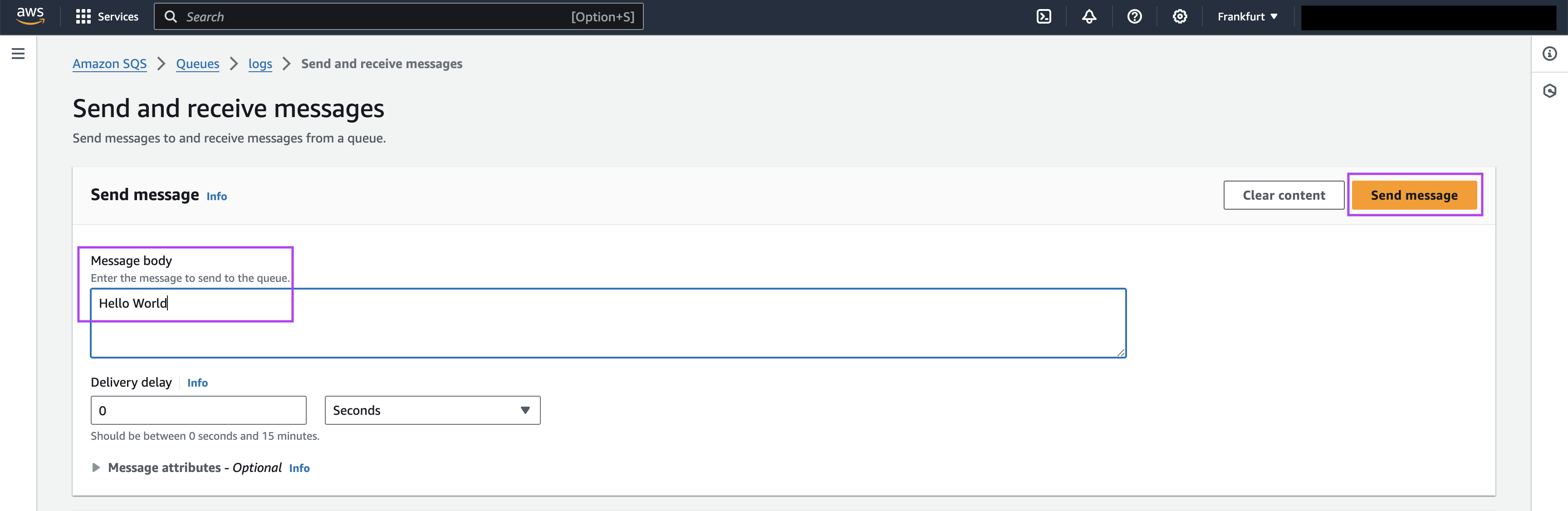Open the hamburger side navigation menu

coord(18,54)
